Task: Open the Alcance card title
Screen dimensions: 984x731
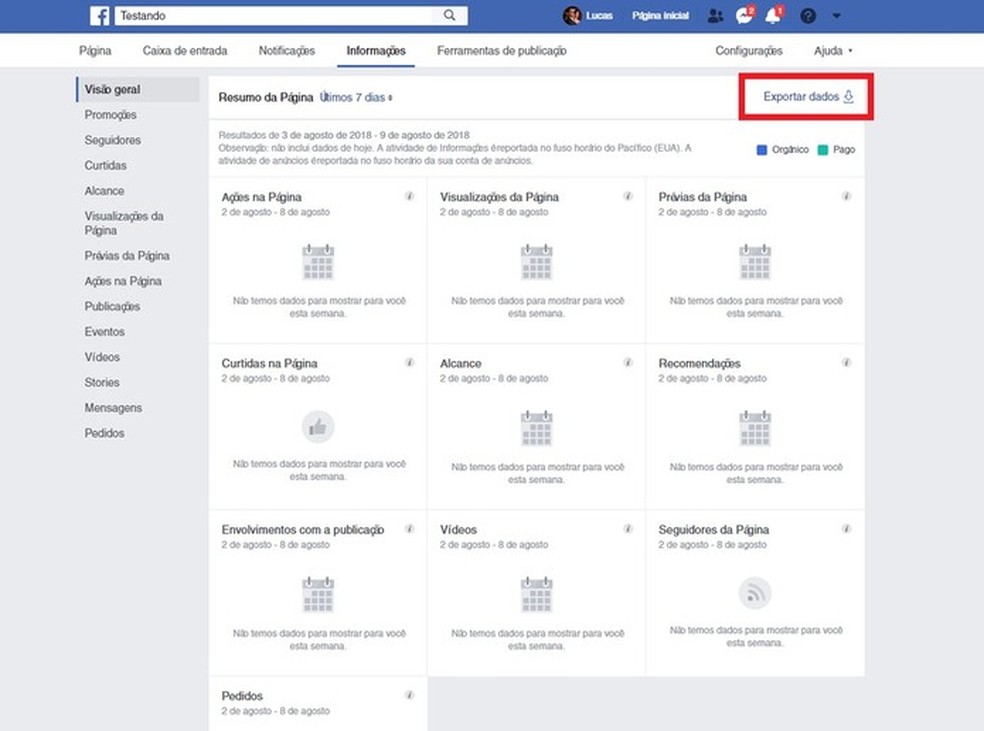Action: (461, 363)
